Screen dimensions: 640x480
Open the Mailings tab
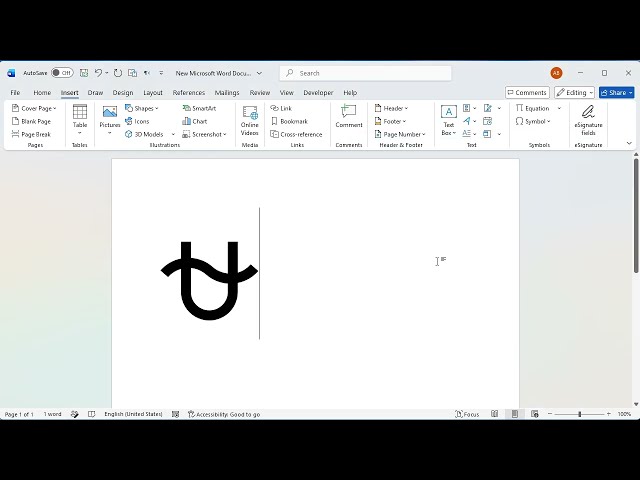227,93
